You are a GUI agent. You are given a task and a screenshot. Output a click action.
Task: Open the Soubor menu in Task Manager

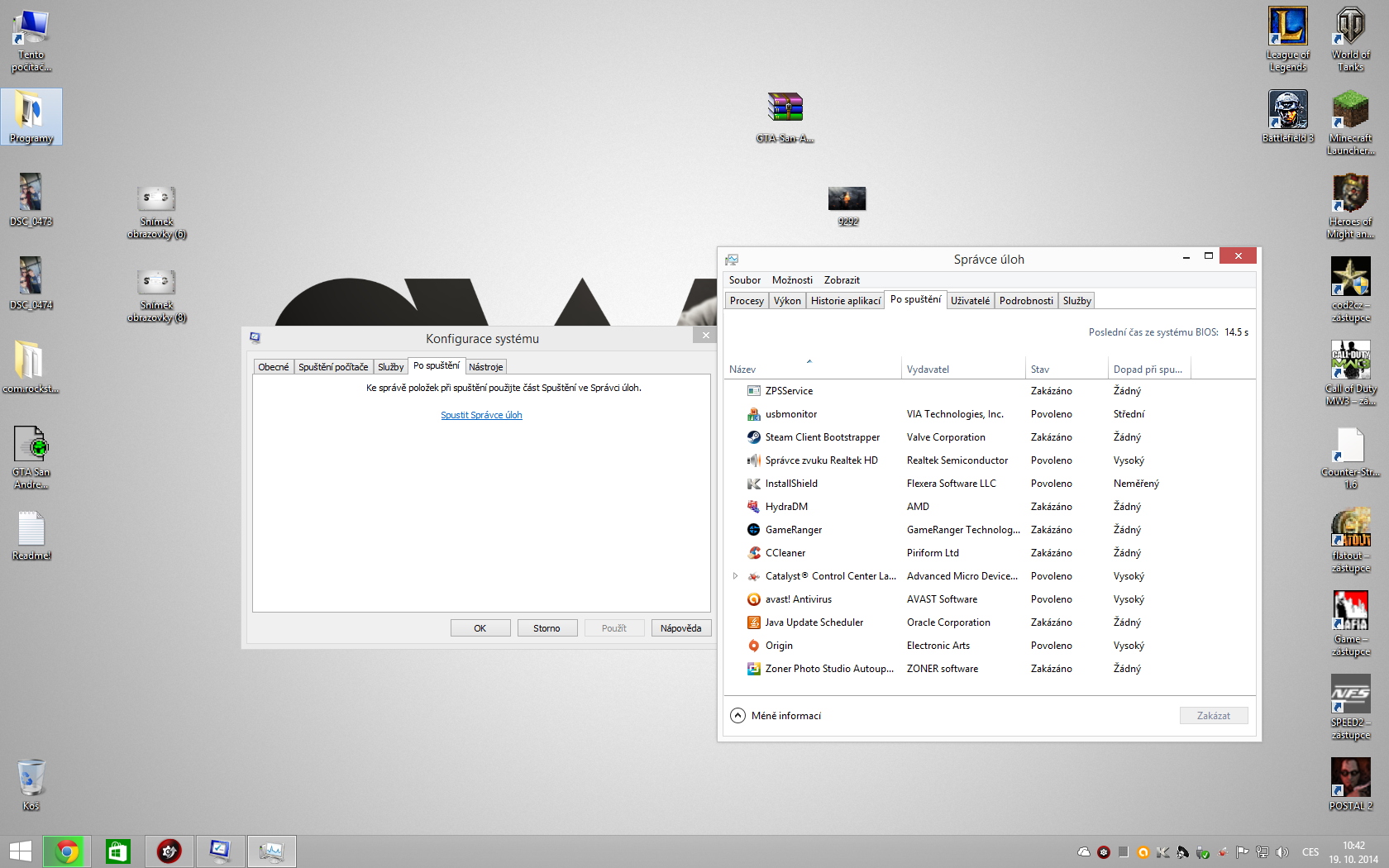point(744,280)
